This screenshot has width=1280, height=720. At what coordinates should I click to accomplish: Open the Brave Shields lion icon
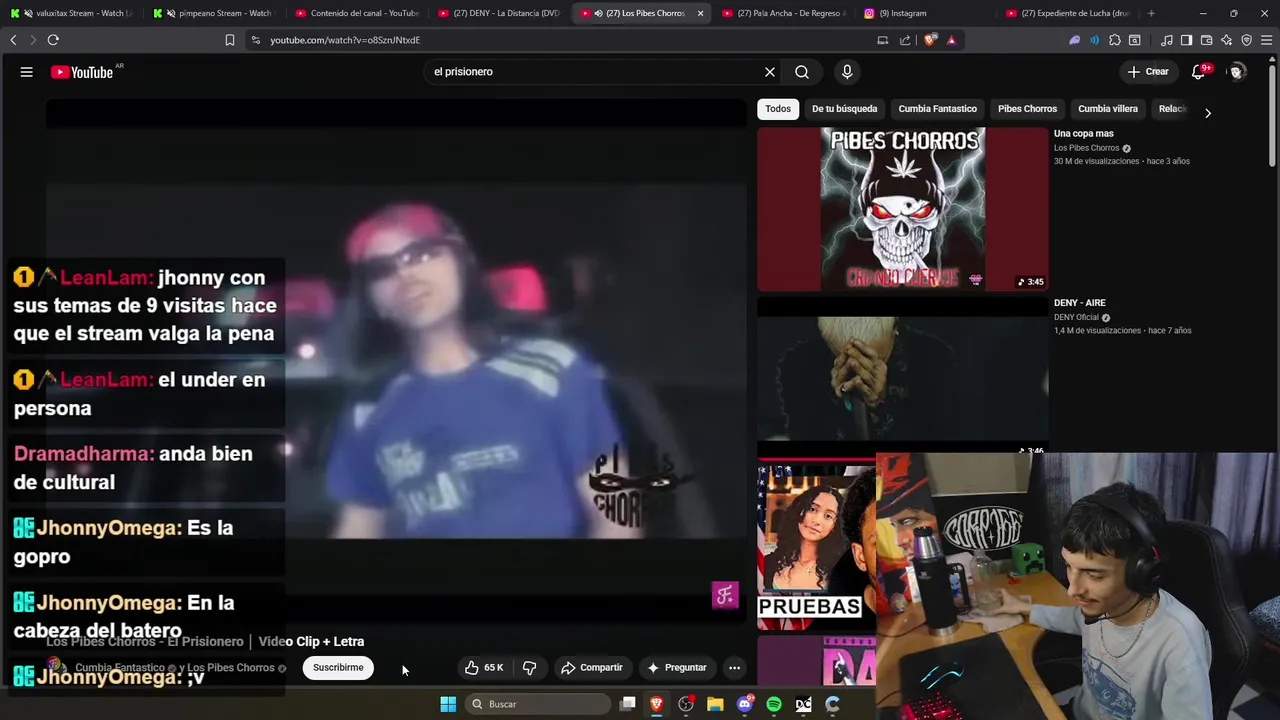[x=931, y=40]
